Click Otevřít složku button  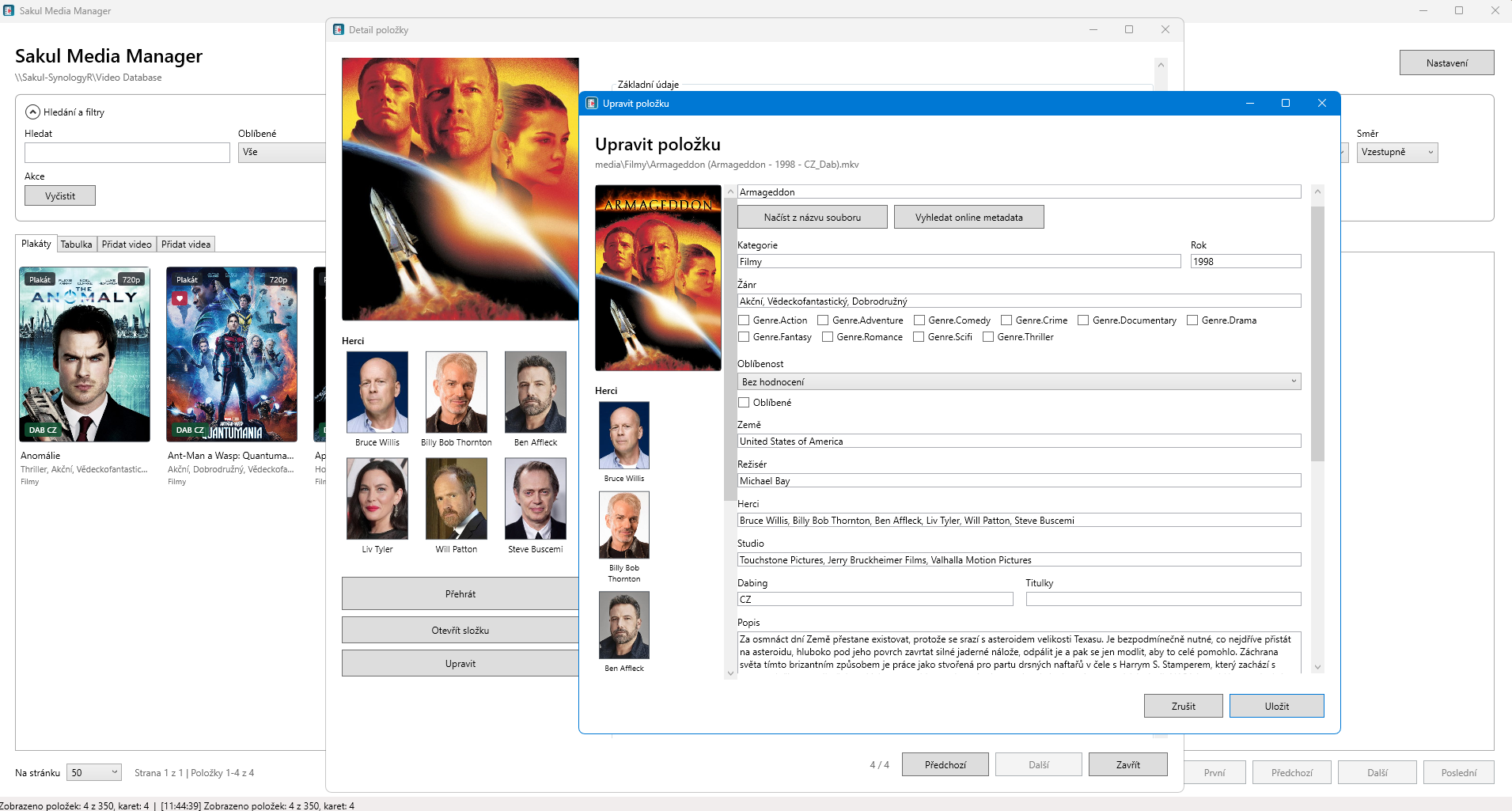pos(460,631)
